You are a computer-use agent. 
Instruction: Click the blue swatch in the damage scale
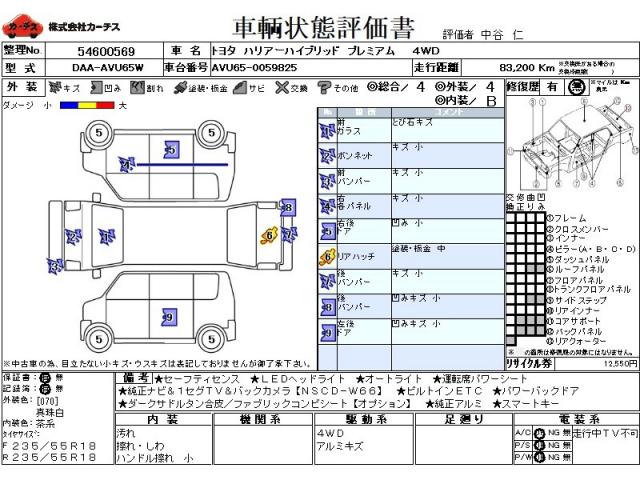click(69, 105)
